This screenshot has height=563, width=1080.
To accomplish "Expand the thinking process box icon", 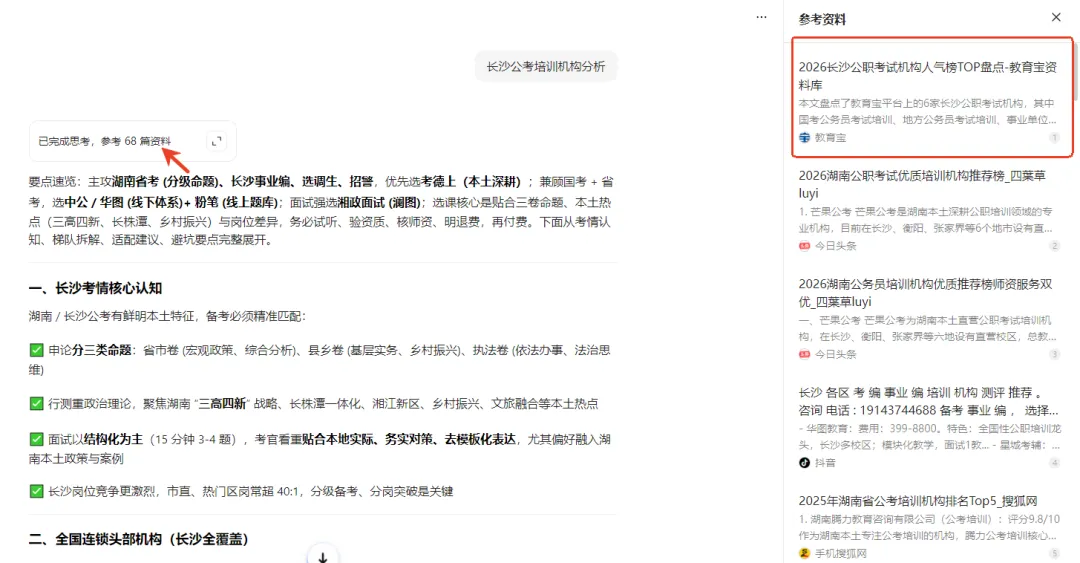I will 216,141.
